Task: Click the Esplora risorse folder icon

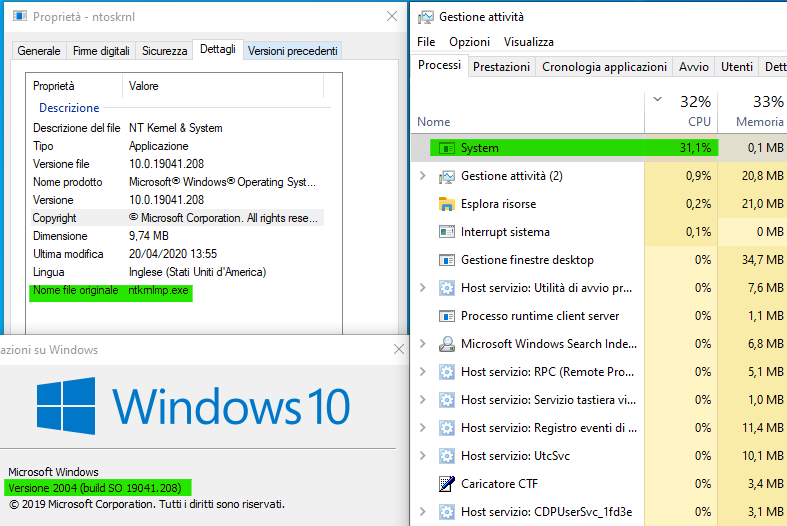Action: coord(447,204)
